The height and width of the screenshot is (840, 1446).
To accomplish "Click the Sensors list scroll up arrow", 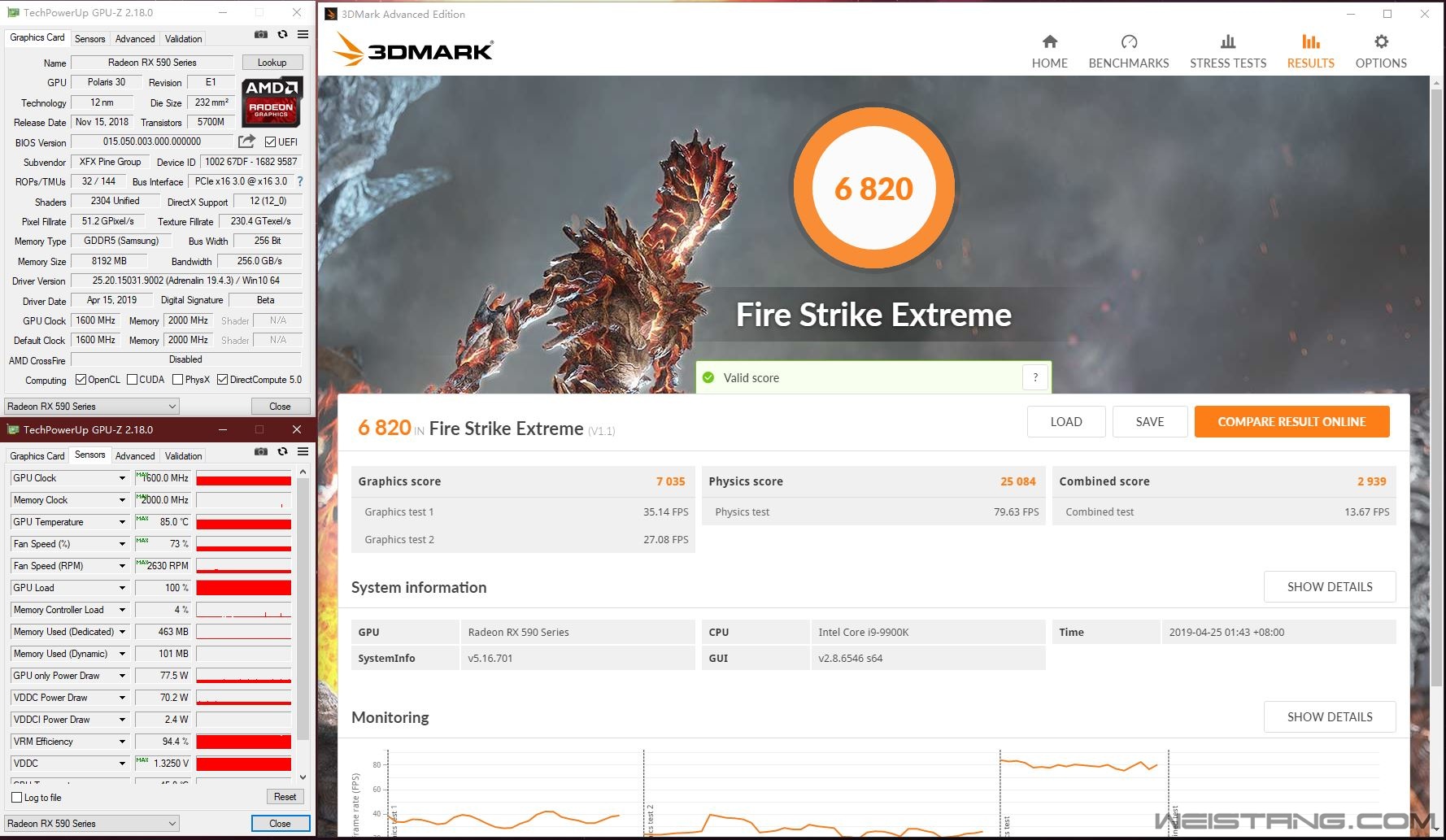I will 303,472.
